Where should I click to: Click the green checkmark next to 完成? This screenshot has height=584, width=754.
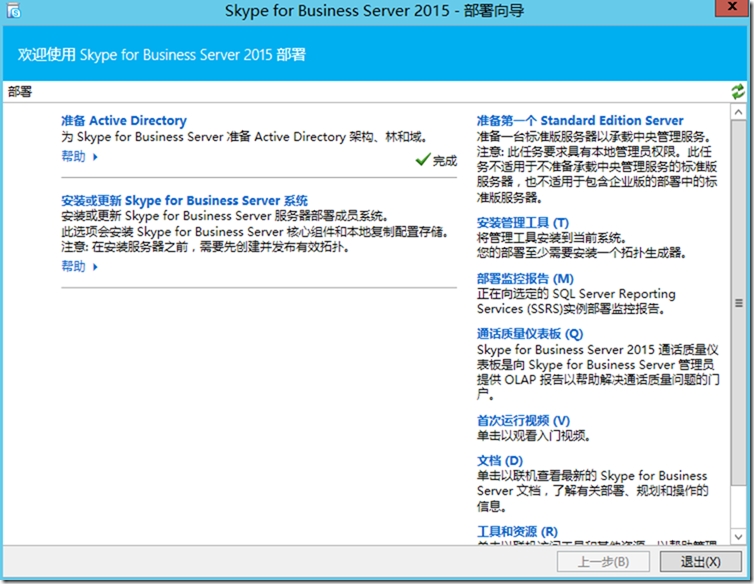coord(423,159)
